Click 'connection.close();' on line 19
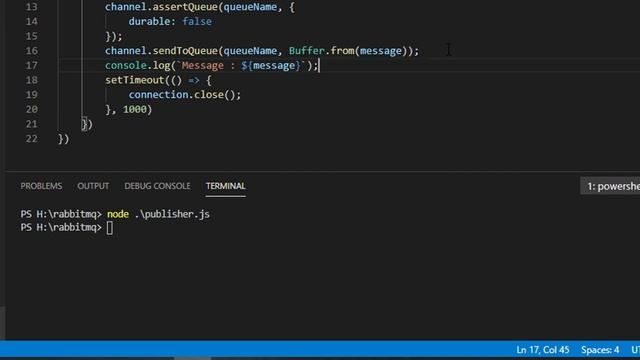 pos(185,95)
